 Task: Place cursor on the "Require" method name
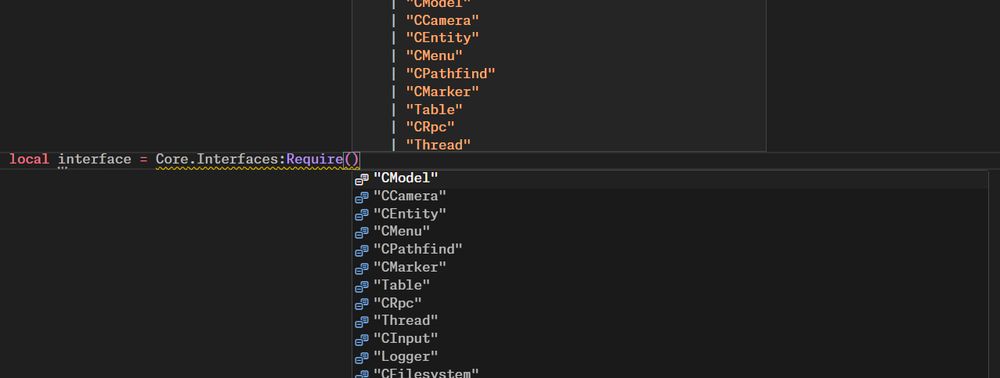tap(314, 159)
